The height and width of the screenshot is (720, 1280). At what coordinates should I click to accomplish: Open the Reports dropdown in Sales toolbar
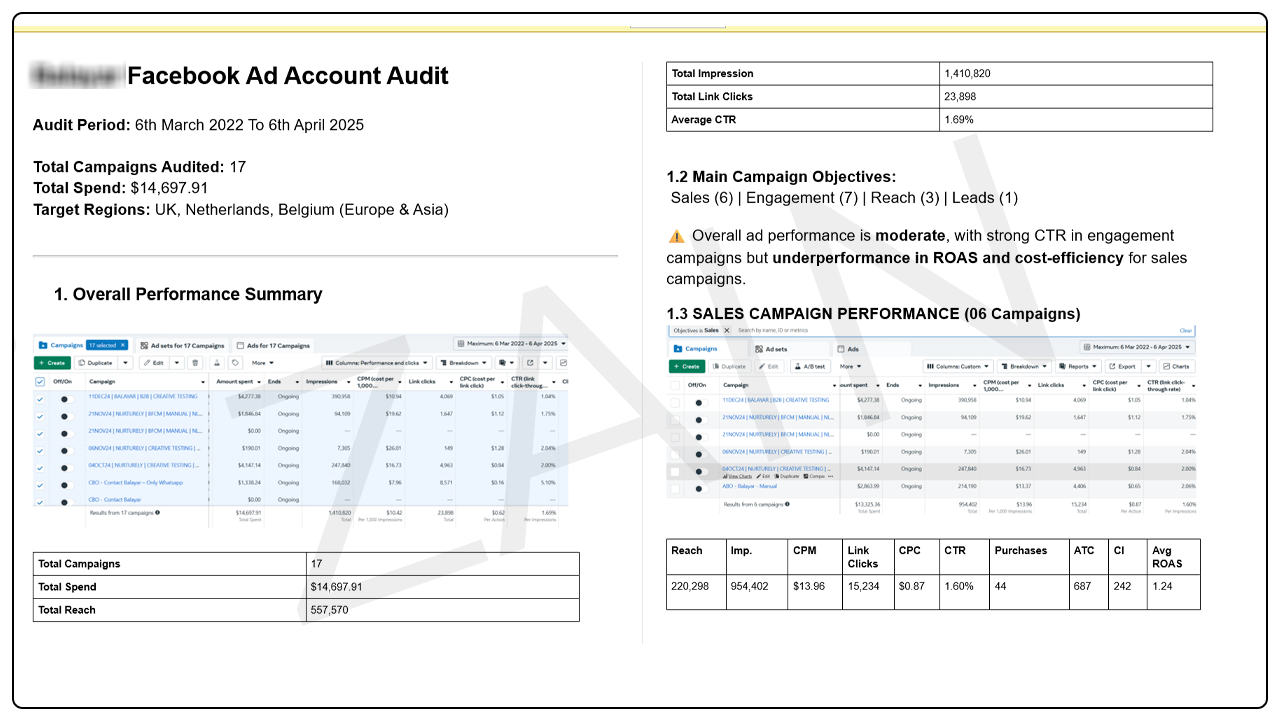click(x=1079, y=366)
